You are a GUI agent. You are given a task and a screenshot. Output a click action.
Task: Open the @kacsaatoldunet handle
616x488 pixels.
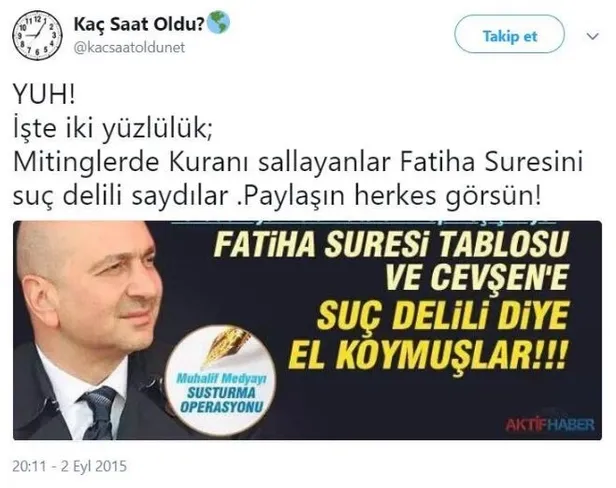[x=129, y=48]
